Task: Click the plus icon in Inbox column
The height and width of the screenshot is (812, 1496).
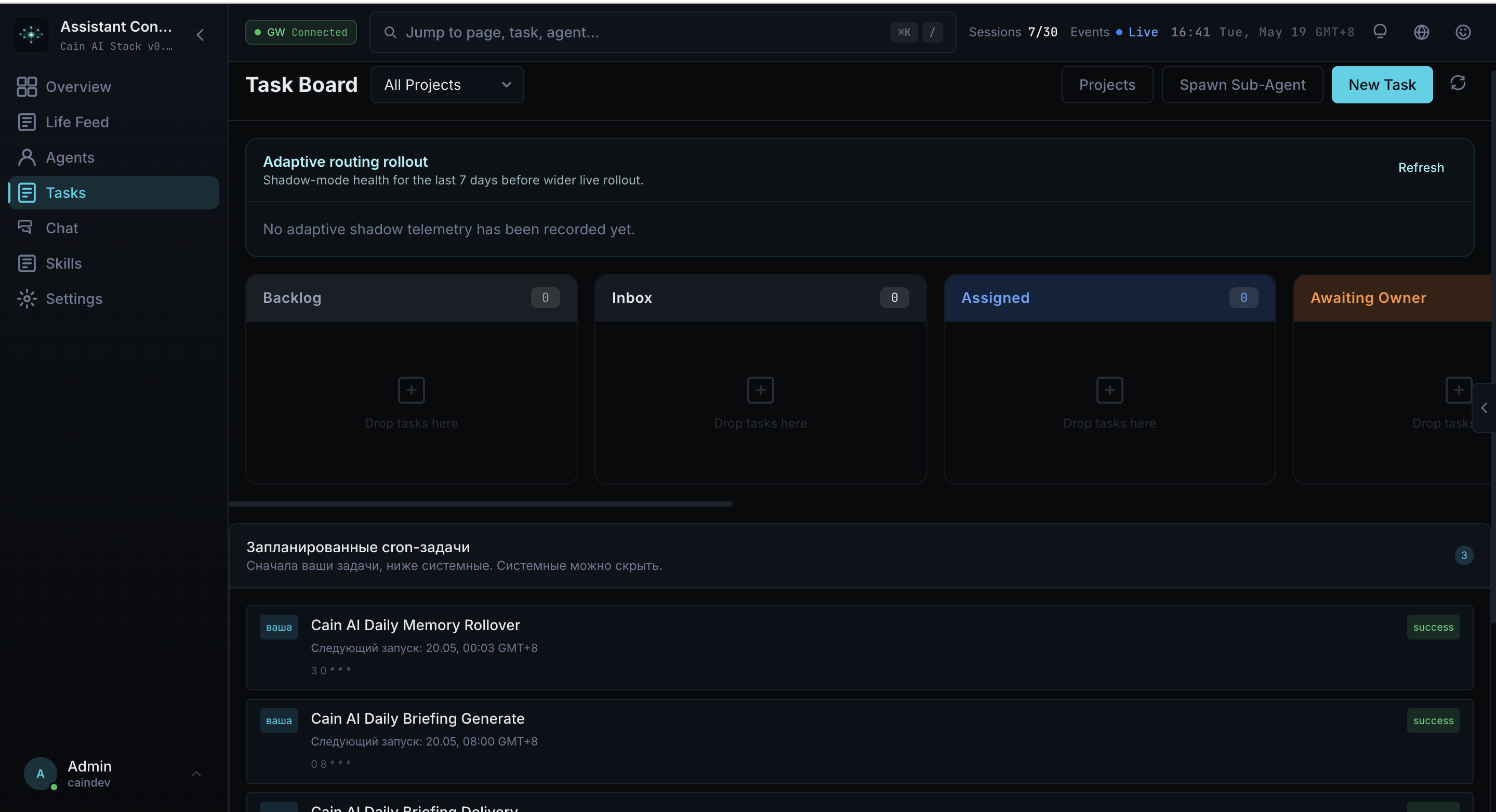Action: pos(760,390)
